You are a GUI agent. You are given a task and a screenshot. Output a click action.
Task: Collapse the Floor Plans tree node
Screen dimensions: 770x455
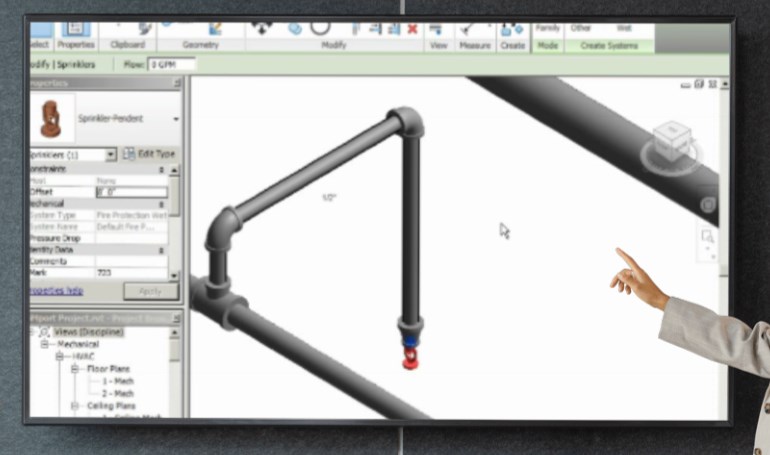pos(75,369)
